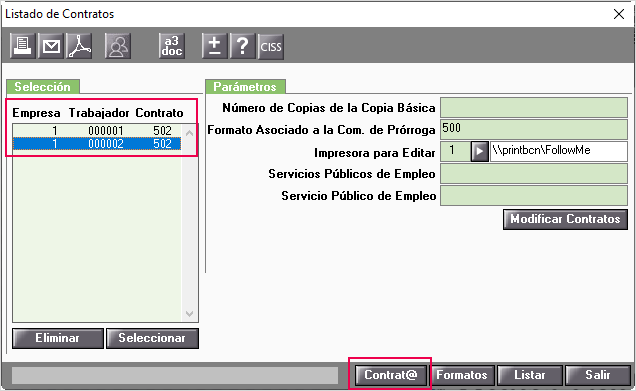This screenshot has height=391, width=636.
Task: Click the Contrato column header
Action: pyautogui.click(x=159, y=113)
